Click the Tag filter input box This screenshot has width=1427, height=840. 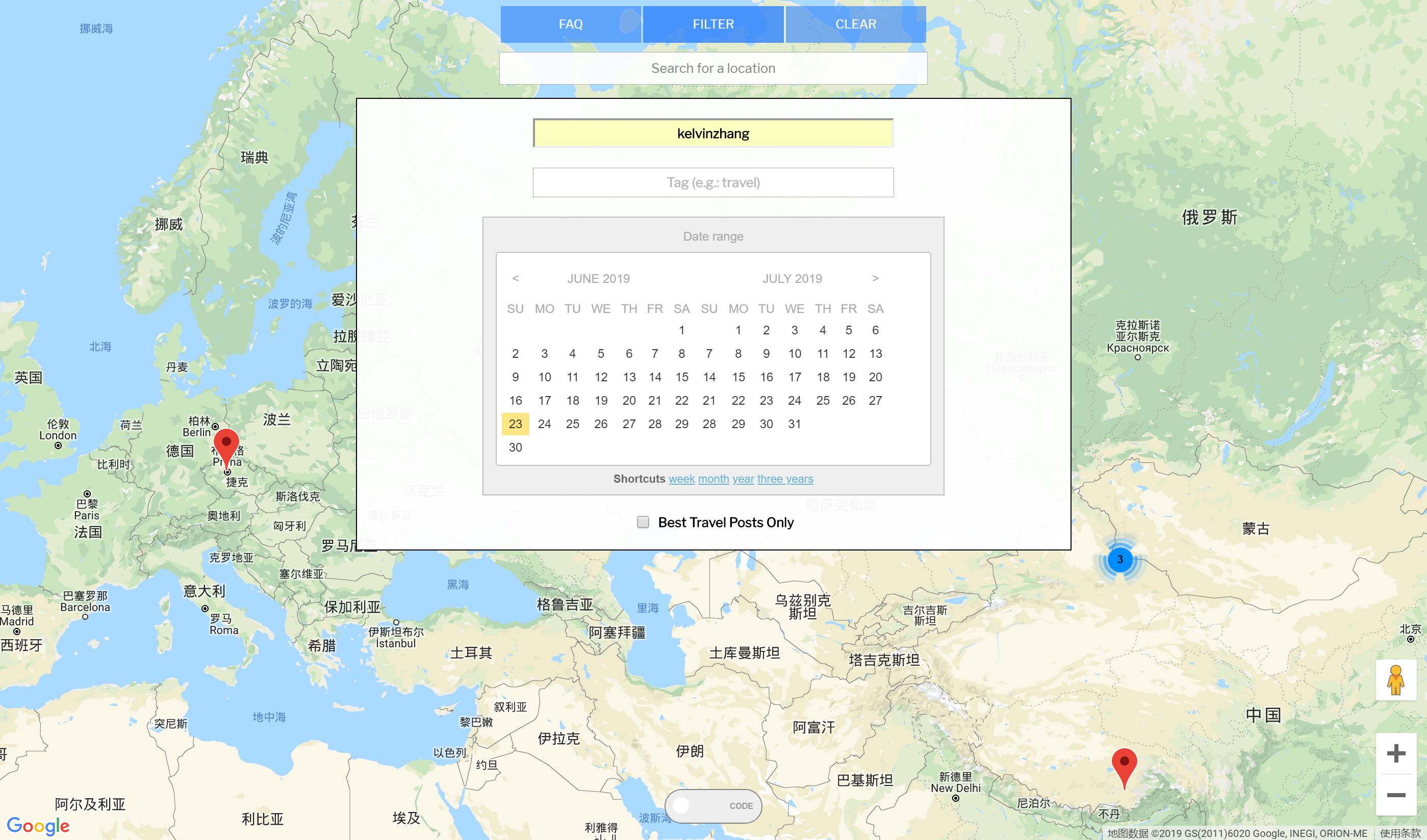(713, 182)
